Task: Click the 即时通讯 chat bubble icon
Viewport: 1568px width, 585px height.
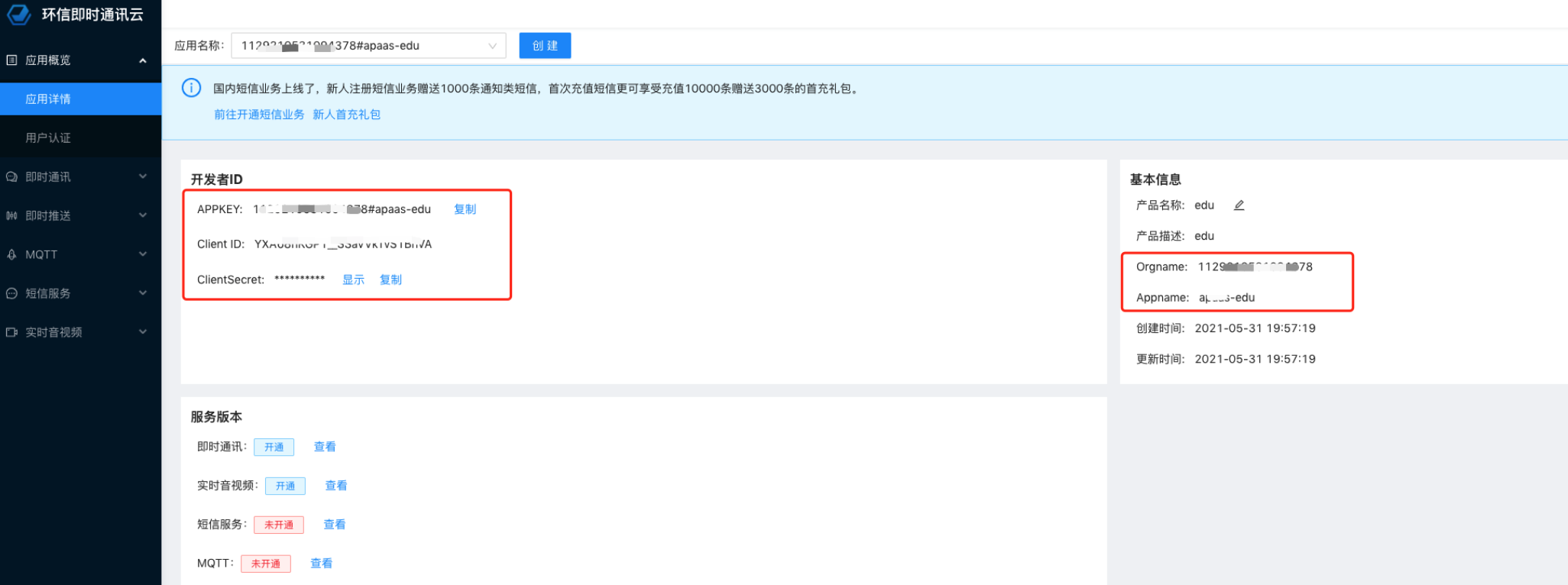Action: (x=11, y=176)
